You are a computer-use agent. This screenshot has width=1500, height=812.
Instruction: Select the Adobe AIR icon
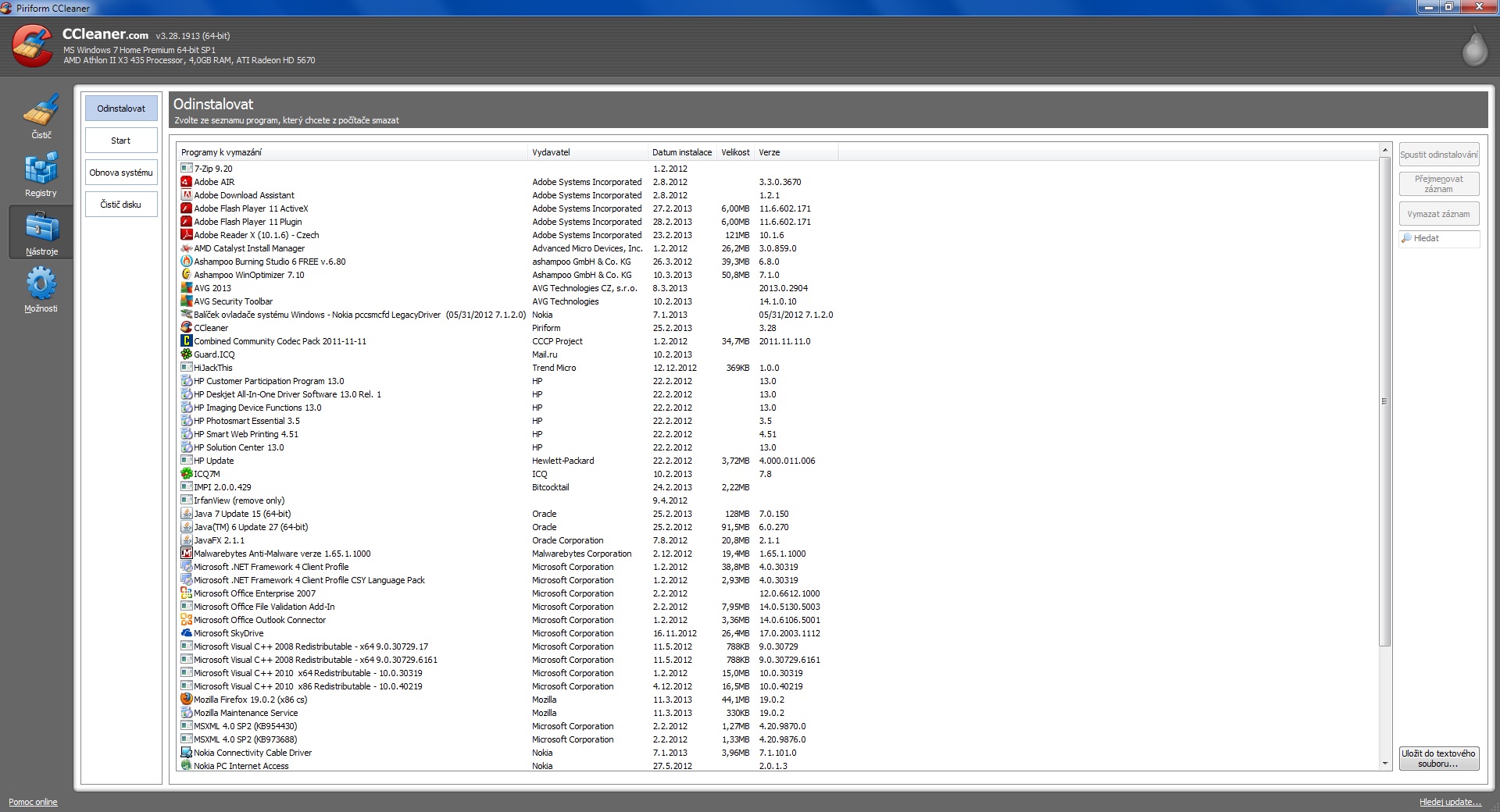tap(187, 182)
